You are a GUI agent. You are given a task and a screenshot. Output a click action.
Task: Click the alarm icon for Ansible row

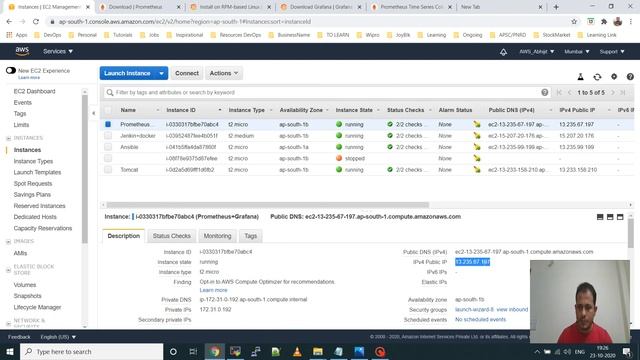(x=477, y=147)
